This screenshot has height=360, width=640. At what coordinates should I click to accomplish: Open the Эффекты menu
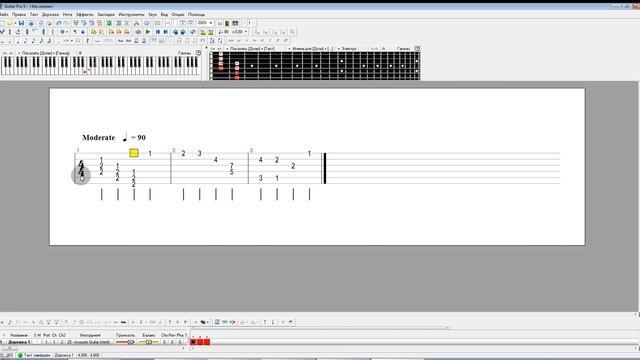click(x=84, y=14)
